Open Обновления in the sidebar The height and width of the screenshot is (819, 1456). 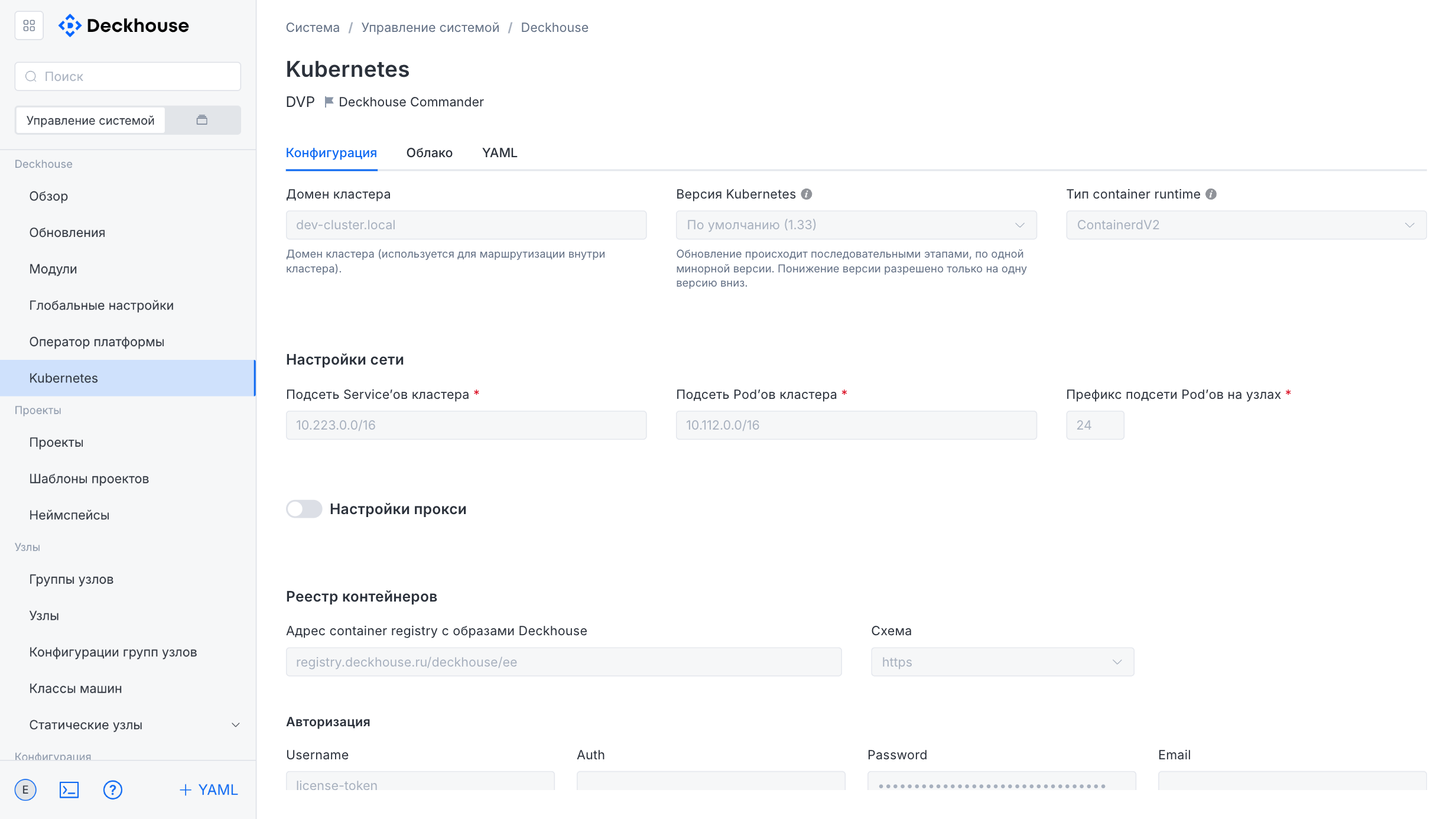tap(128, 233)
